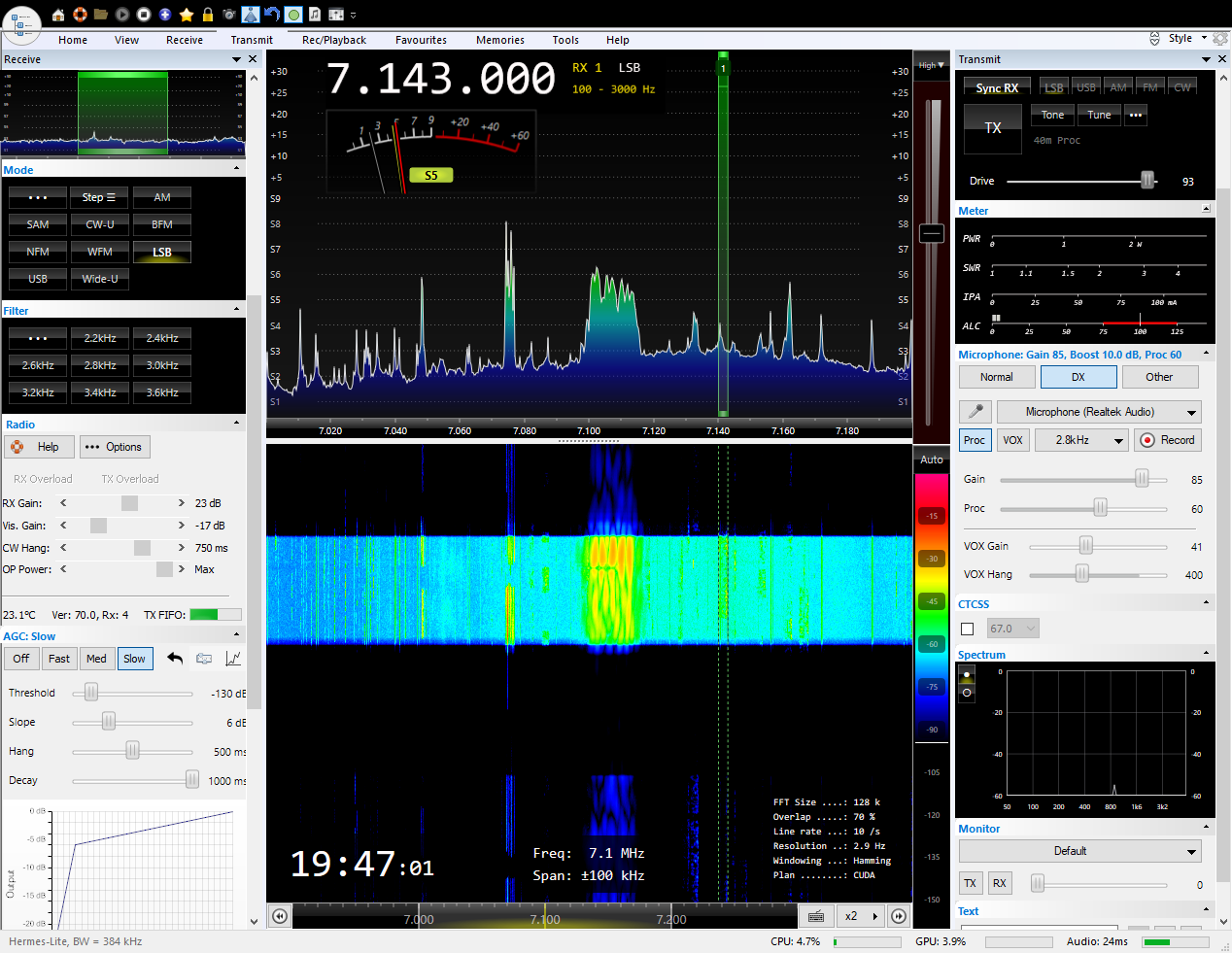This screenshot has height=953, width=1232.
Task: Click the keyboard icon below the waterfall
Action: [816, 916]
